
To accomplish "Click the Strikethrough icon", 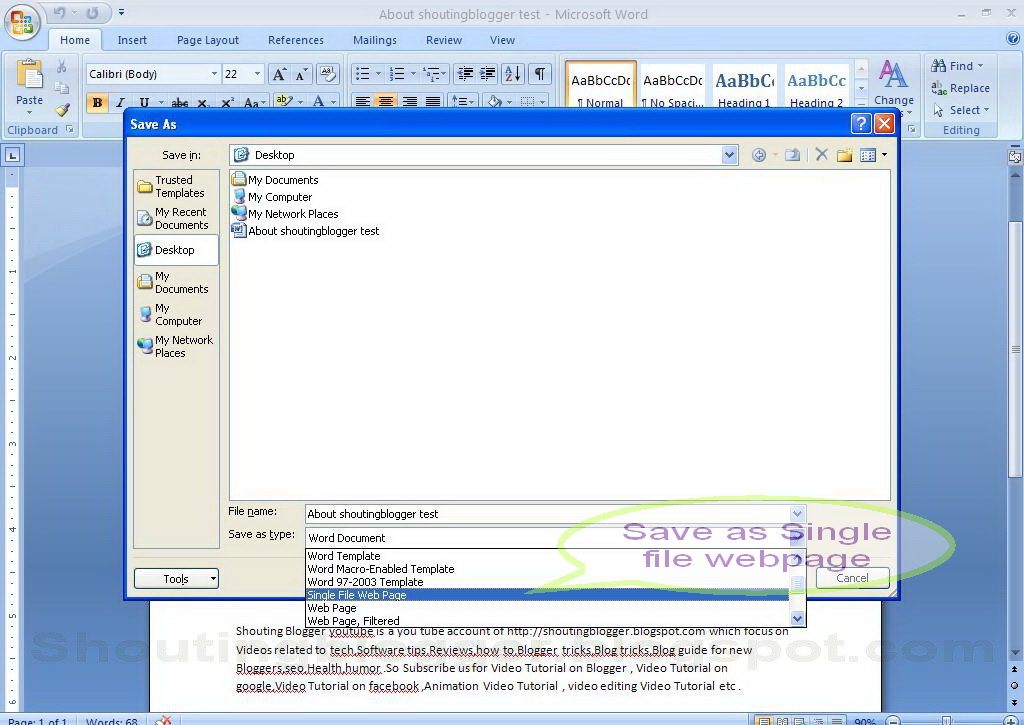I will tap(180, 103).
